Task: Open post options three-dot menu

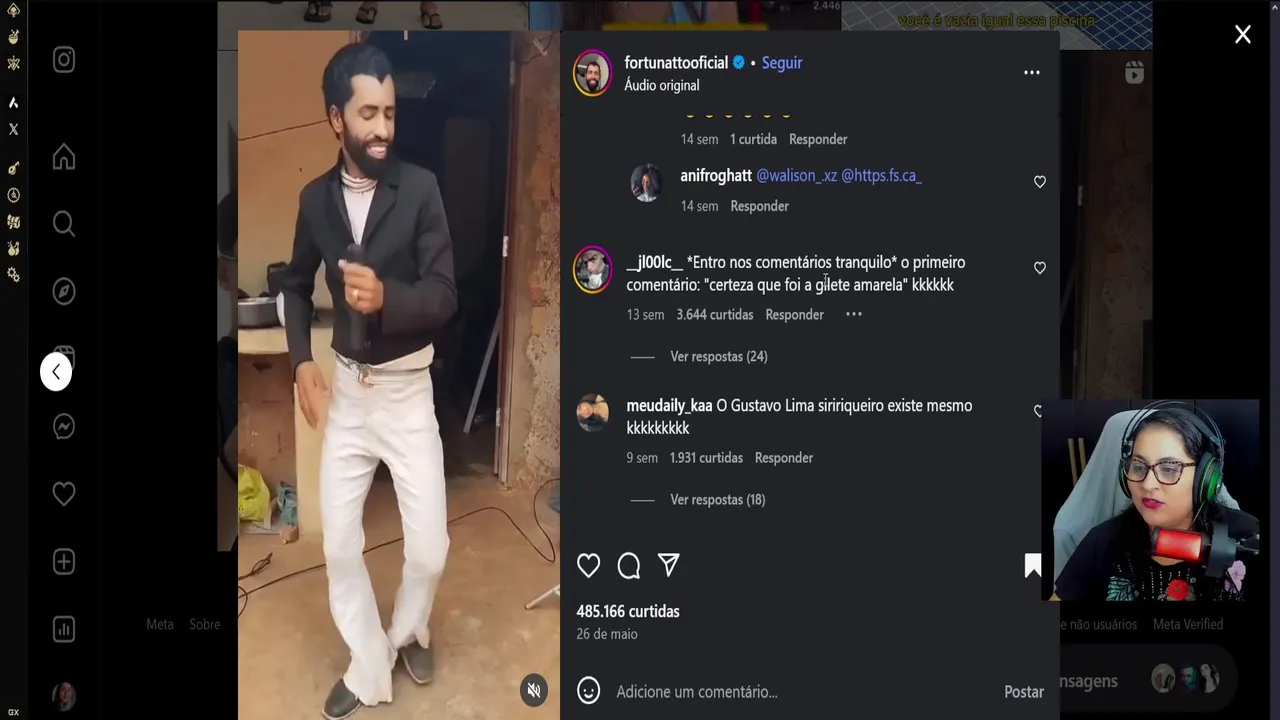Action: tap(1032, 73)
